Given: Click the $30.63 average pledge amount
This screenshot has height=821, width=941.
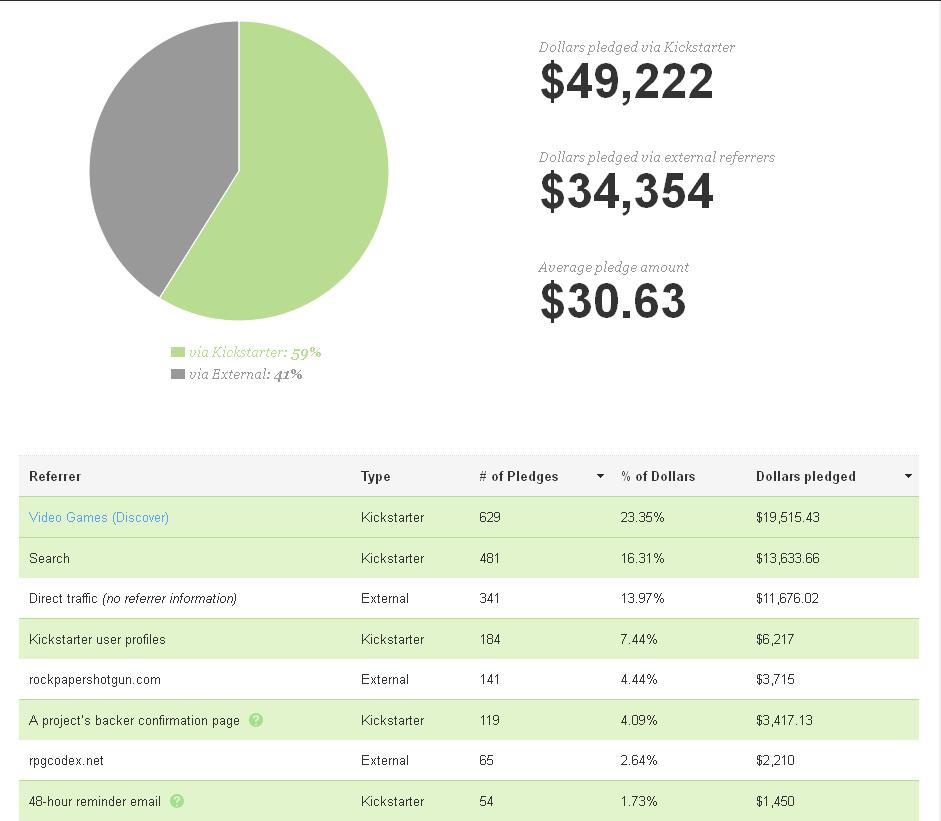Looking at the screenshot, I should [x=612, y=303].
